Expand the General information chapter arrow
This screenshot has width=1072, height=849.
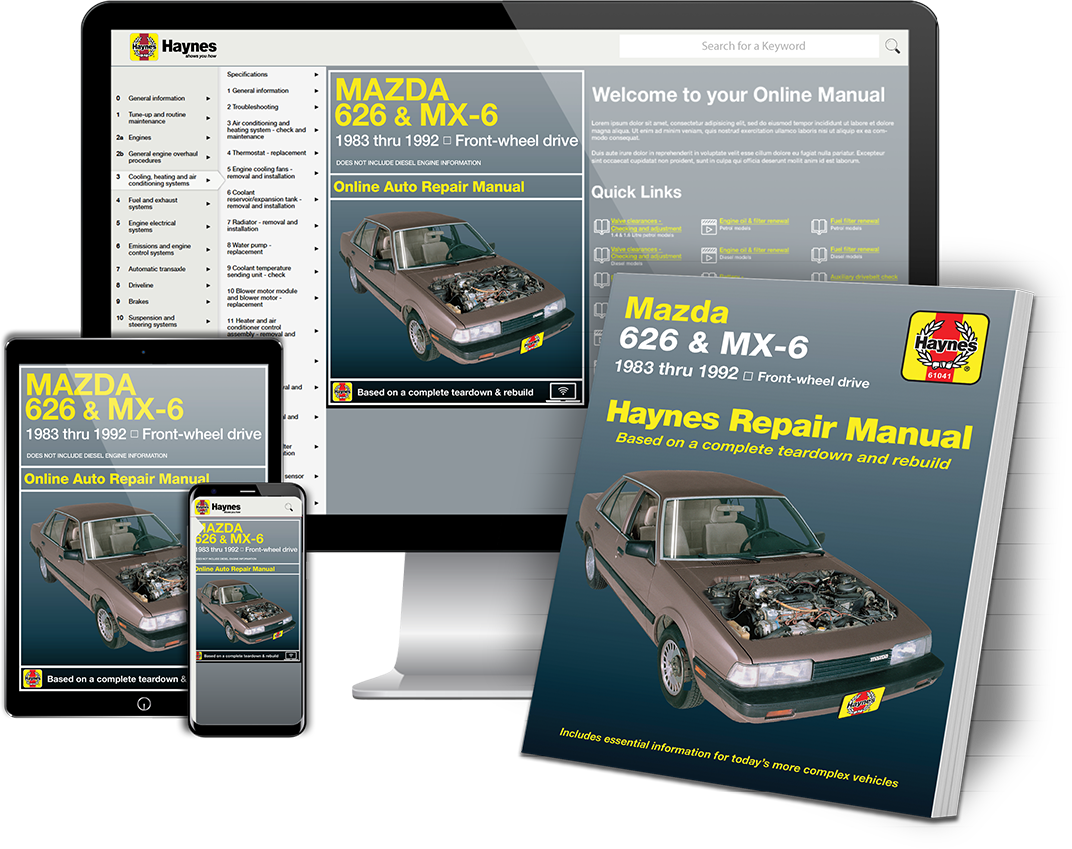(x=208, y=98)
